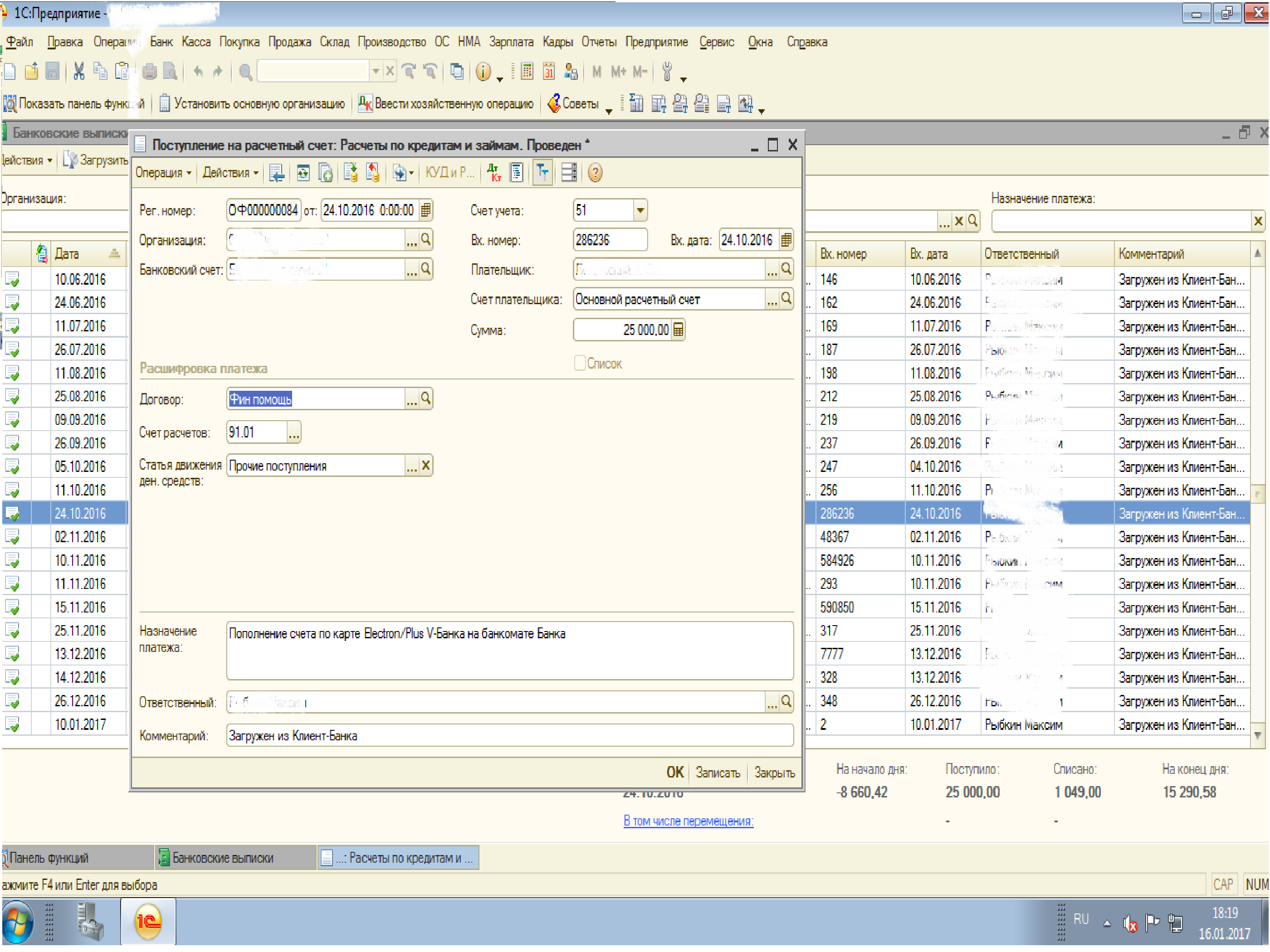Expand the Счет учета dropdown arrow
The image size is (1270, 952).
[640, 210]
